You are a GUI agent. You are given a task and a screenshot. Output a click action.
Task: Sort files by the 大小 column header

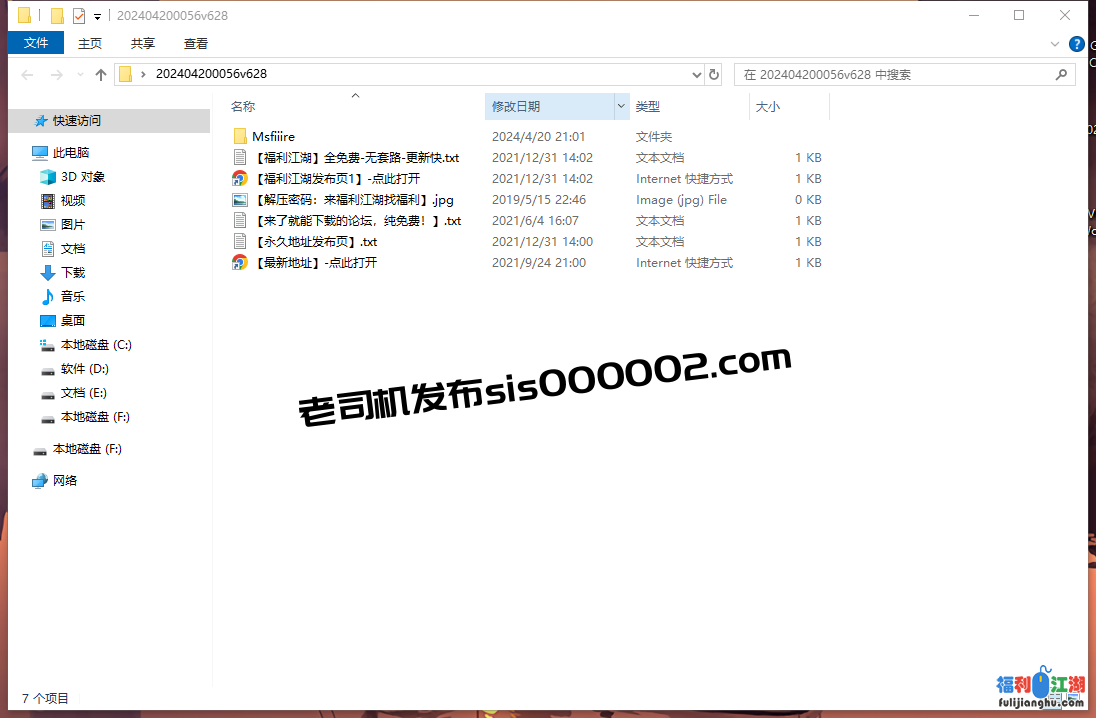767,106
